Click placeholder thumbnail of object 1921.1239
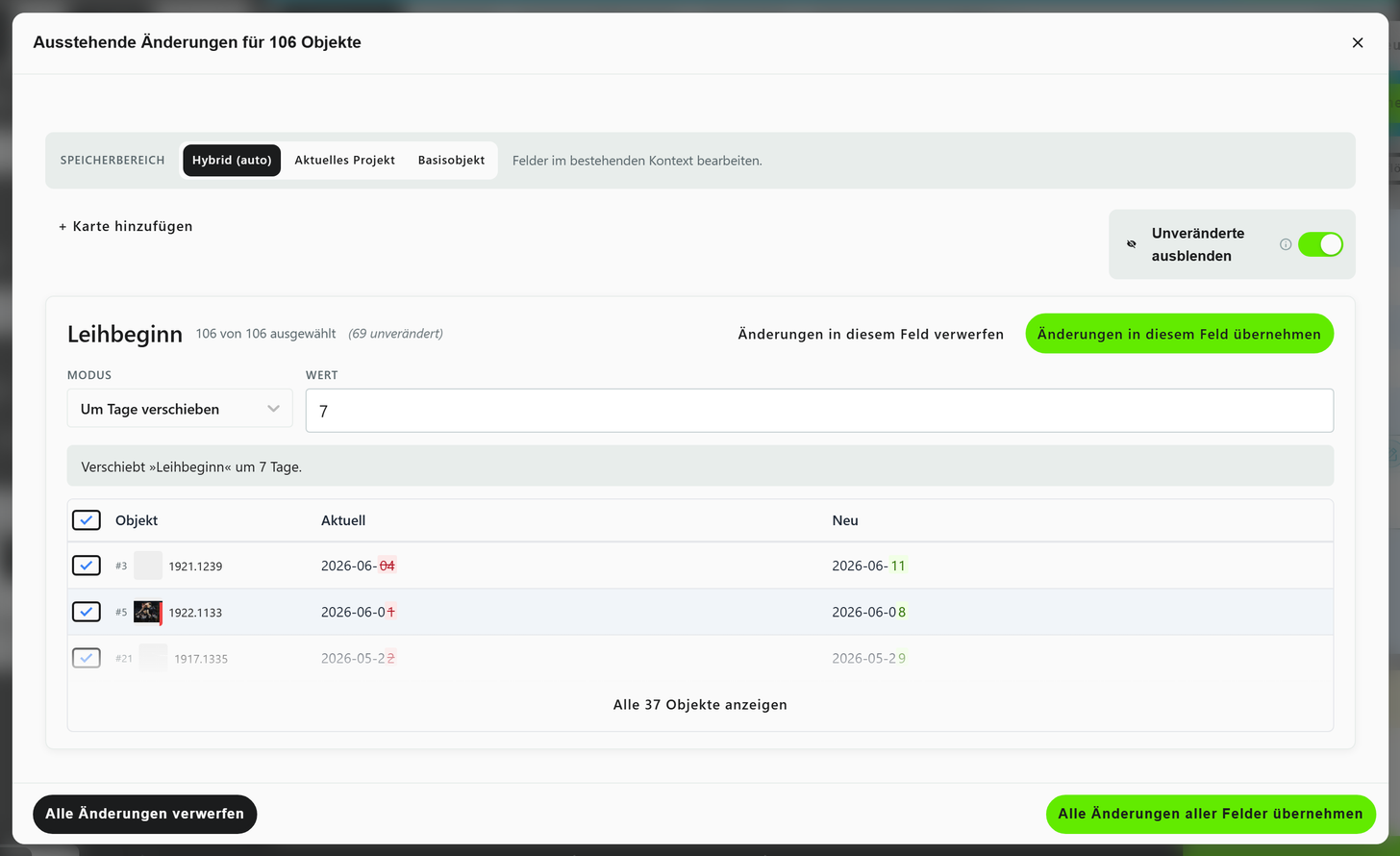Viewport: 1400px width, 856px height. click(148, 566)
